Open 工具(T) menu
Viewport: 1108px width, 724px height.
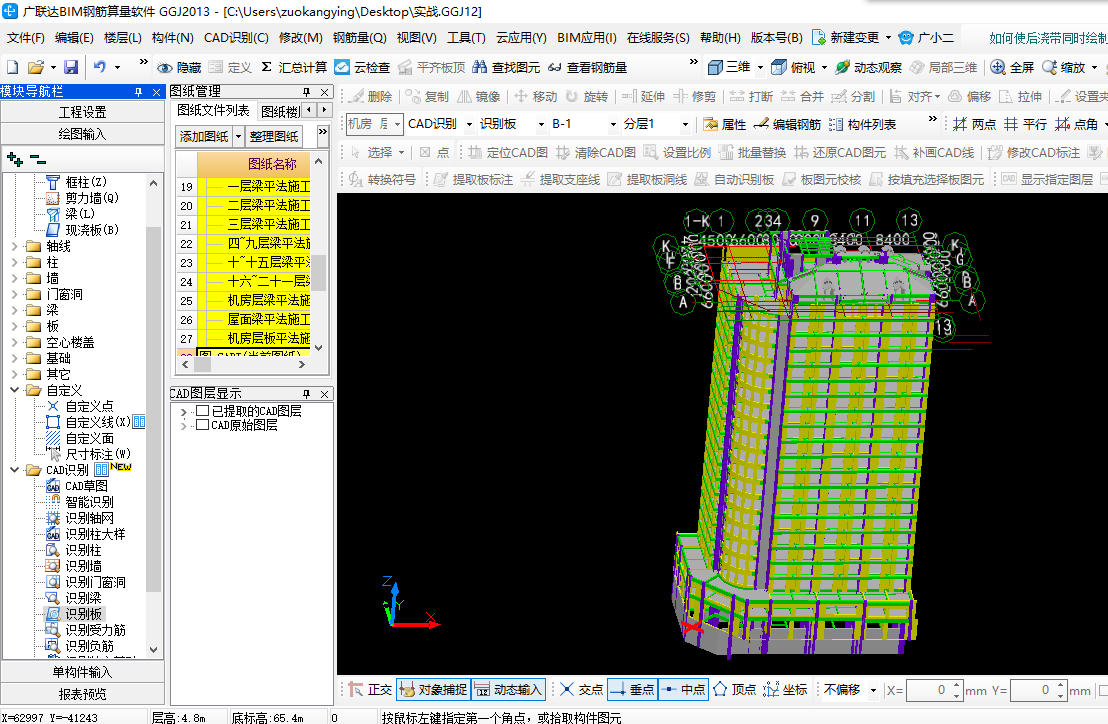[x=466, y=37]
